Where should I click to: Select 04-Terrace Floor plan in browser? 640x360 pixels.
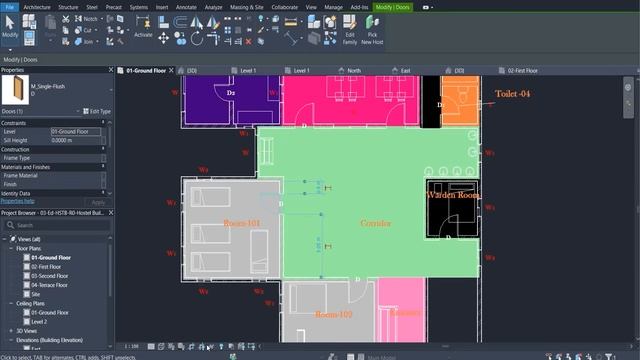click(49, 285)
